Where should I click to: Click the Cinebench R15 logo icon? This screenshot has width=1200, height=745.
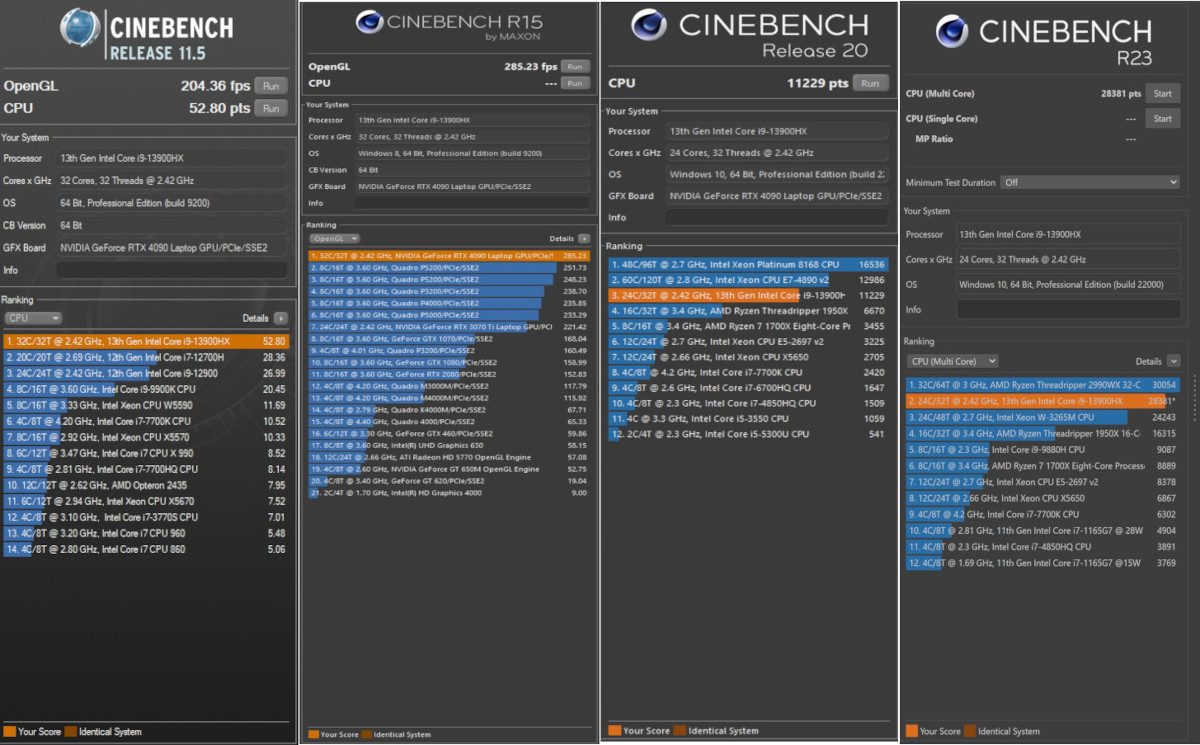coord(369,22)
